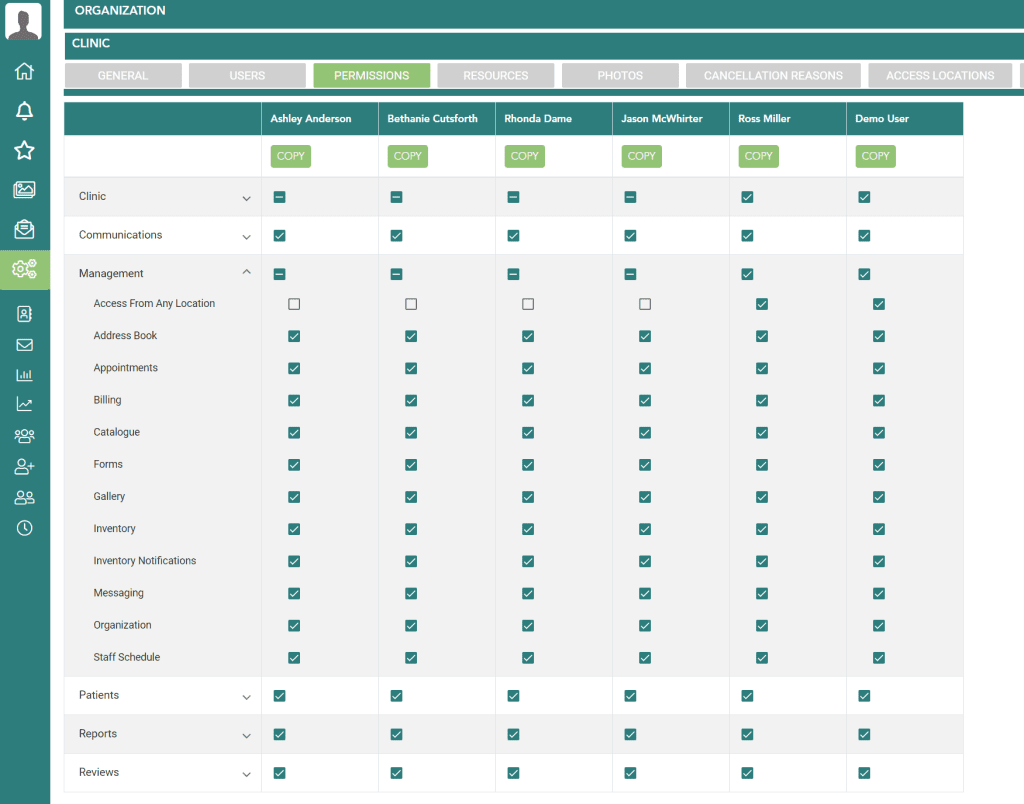Open favorites star icon in sidebar
The width and height of the screenshot is (1024, 804).
pyautogui.click(x=24, y=150)
